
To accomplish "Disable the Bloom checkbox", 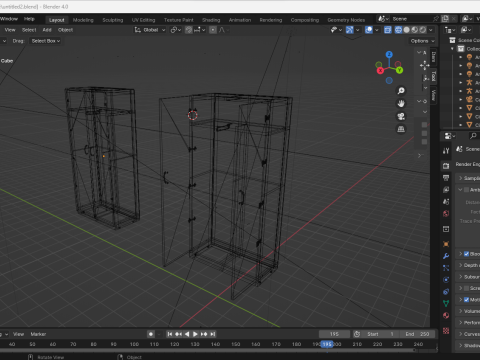I will (466, 254).
